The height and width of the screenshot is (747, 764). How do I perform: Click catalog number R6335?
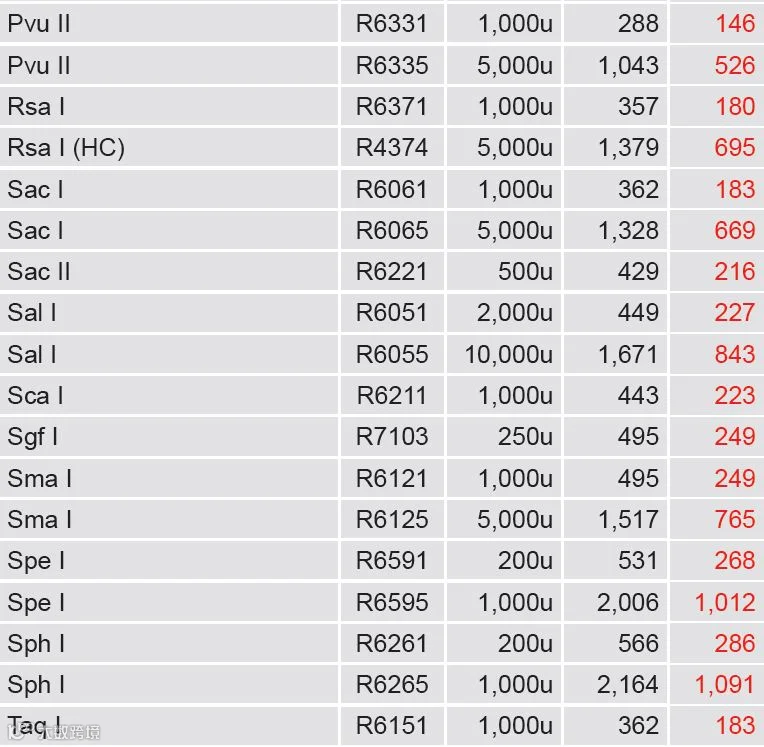click(392, 65)
